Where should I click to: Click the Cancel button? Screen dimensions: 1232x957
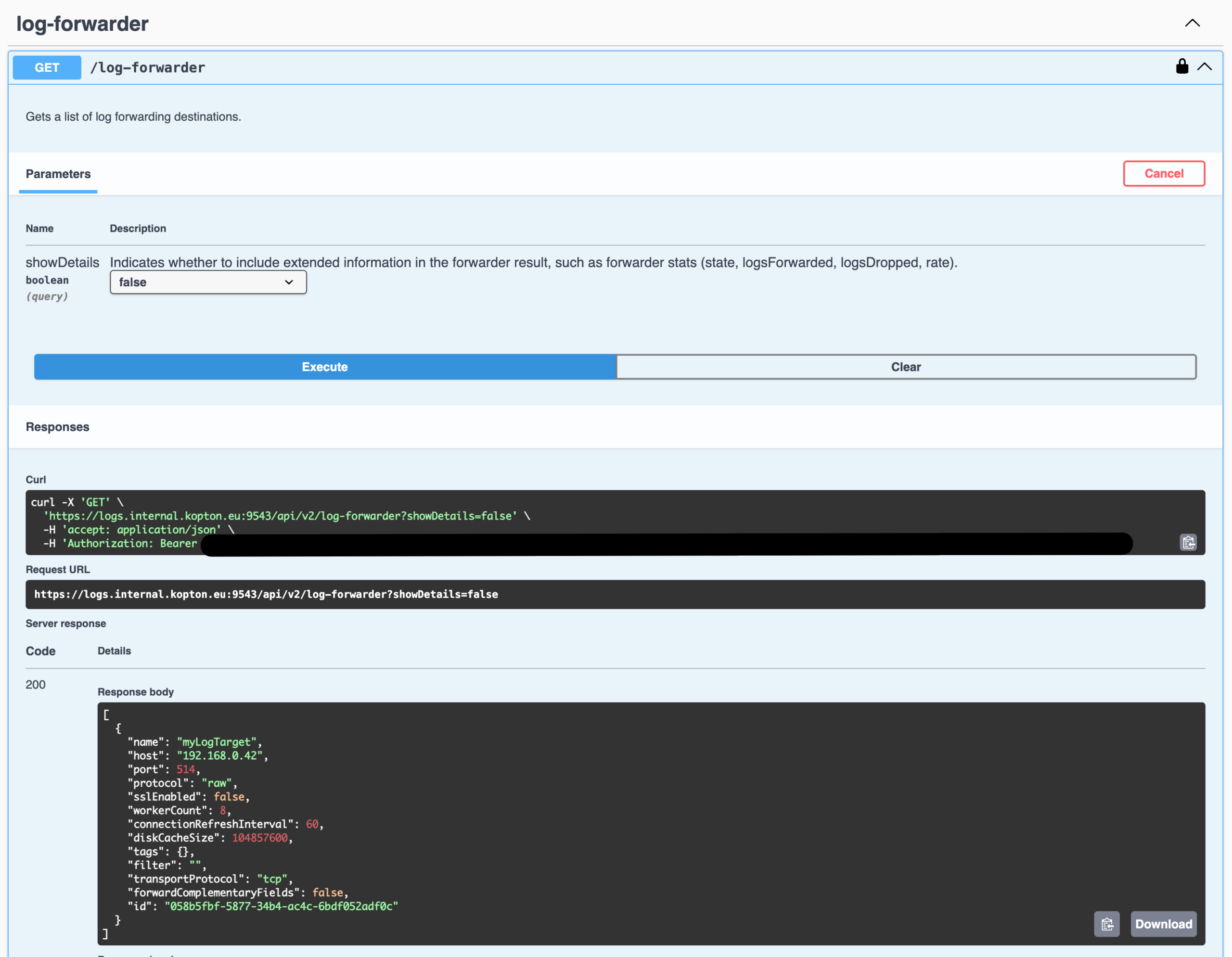[x=1163, y=174]
